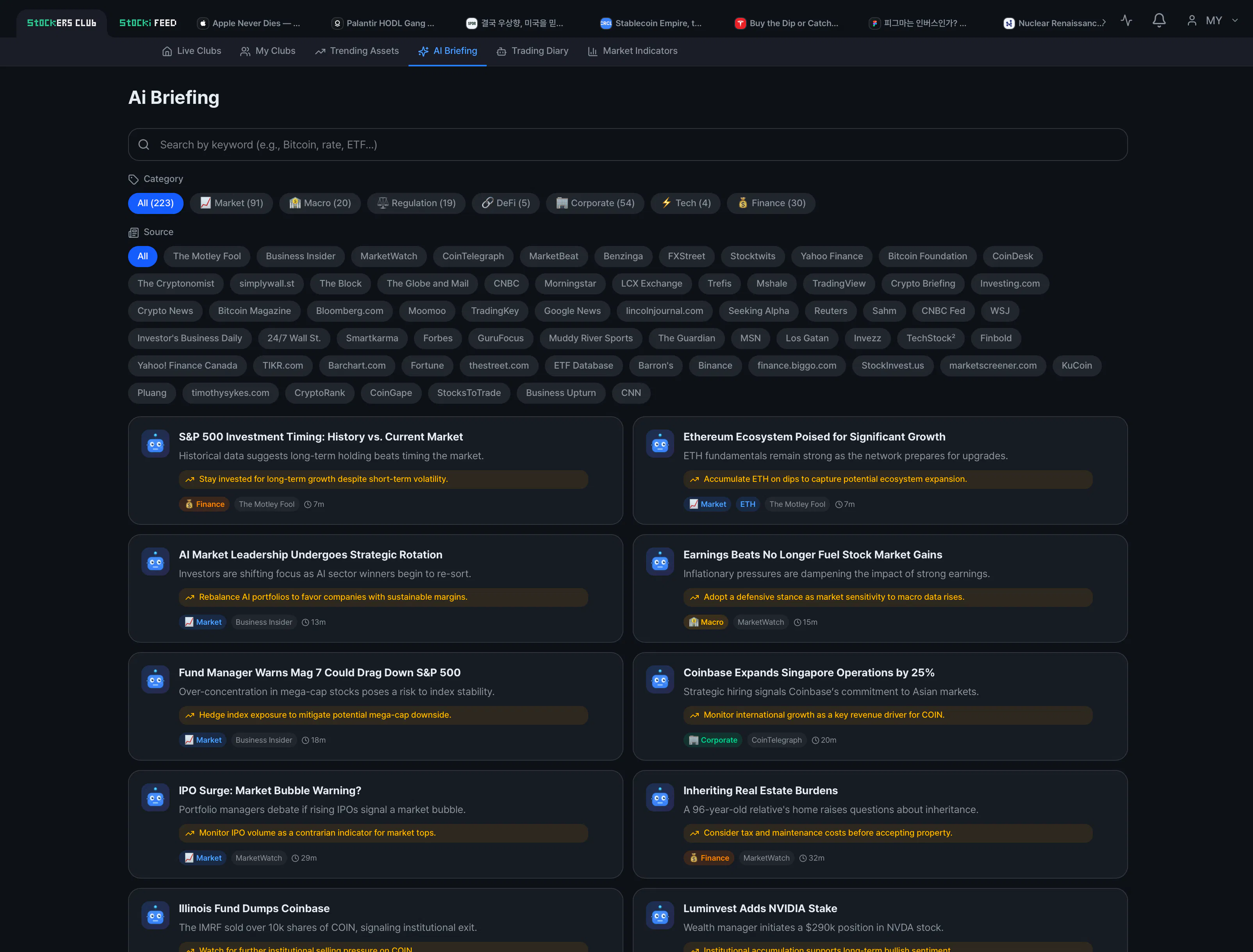Filter source by CoinTelegraph chip
The width and height of the screenshot is (1253, 952).
pos(473,256)
